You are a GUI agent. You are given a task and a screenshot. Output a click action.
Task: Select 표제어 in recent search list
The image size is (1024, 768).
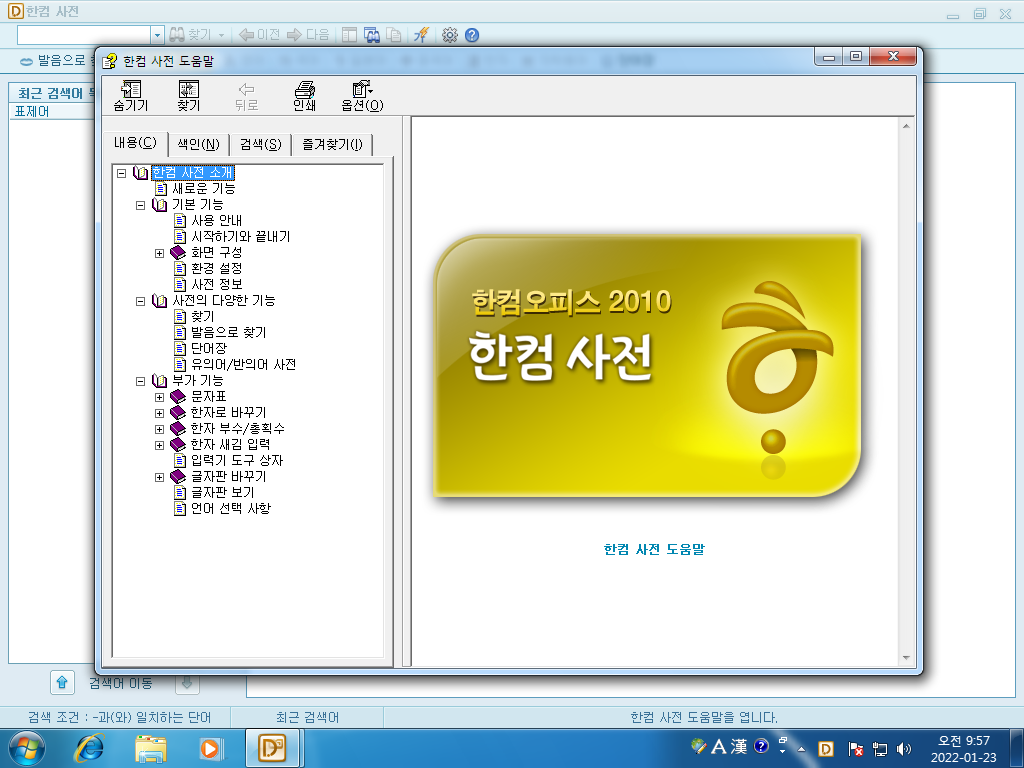coord(32,112)
